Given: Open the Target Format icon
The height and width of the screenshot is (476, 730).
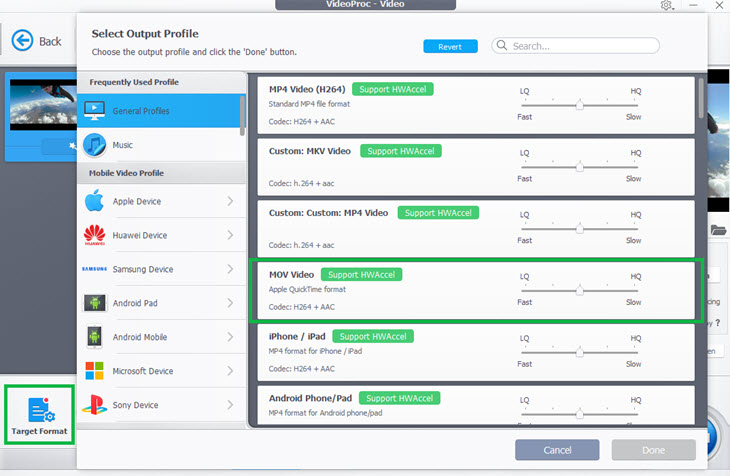Looking at the screenshot, I should (x=39, y=410).
